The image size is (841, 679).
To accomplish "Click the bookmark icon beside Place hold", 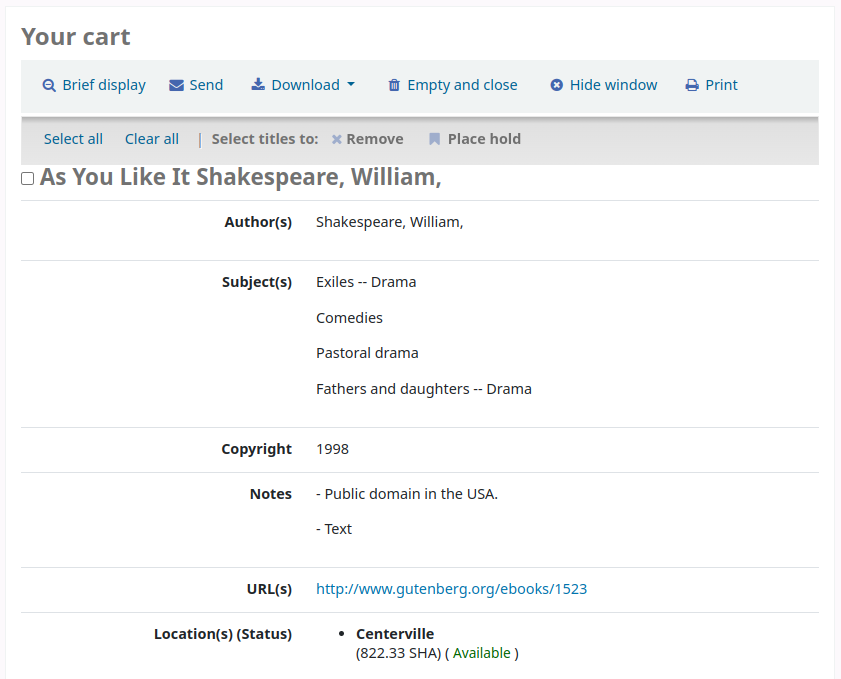I will tap(434, 139).
